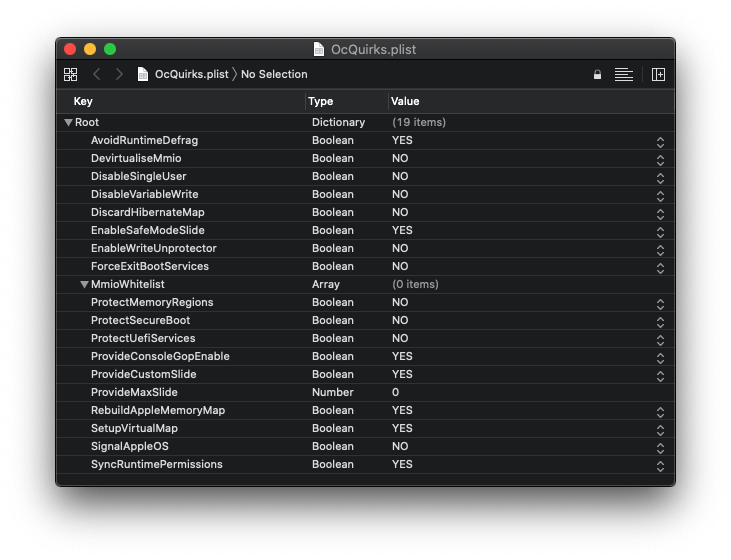Click the OcQuirks.plist file icon in breadcrumb
731x560 pixels.
pos(143,74)
